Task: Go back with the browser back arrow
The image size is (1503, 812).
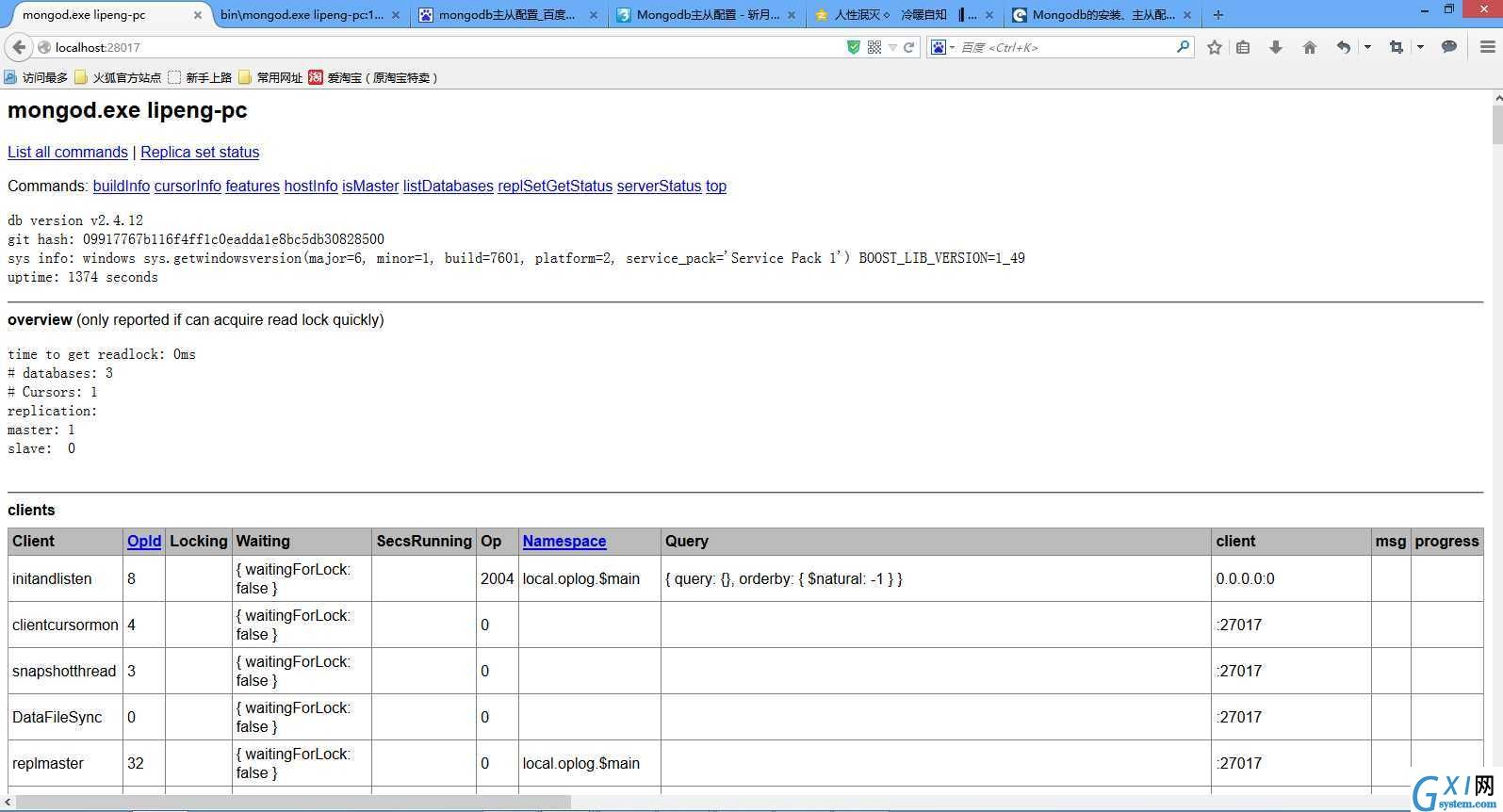Action: tap(20, 47)
